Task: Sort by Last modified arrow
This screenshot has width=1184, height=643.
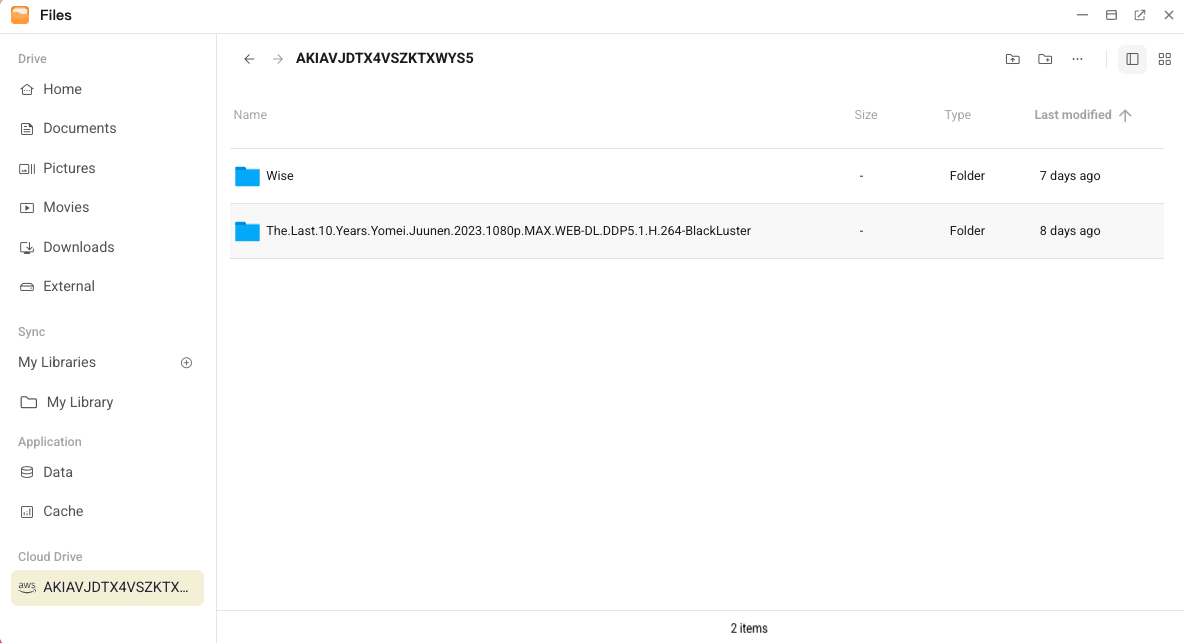Action: (1125, 115)
